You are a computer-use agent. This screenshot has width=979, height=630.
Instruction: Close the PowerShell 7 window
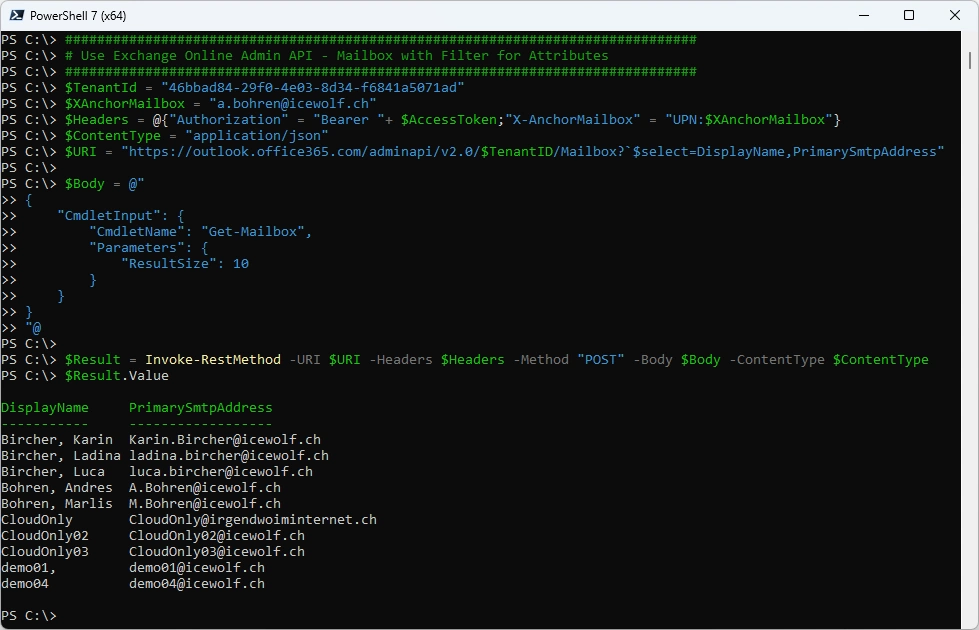click(954, 15)
